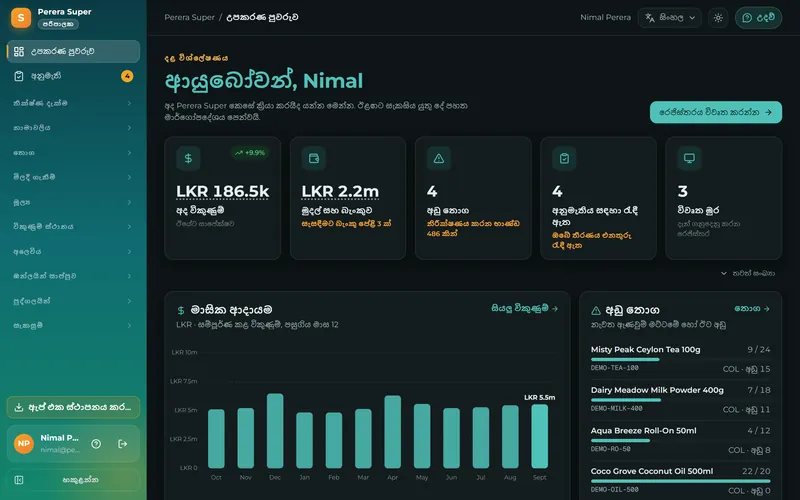Click the Aqua Breeze Roll-On stock bar
This screenshot has width=800, height=500.
(681, 440)
